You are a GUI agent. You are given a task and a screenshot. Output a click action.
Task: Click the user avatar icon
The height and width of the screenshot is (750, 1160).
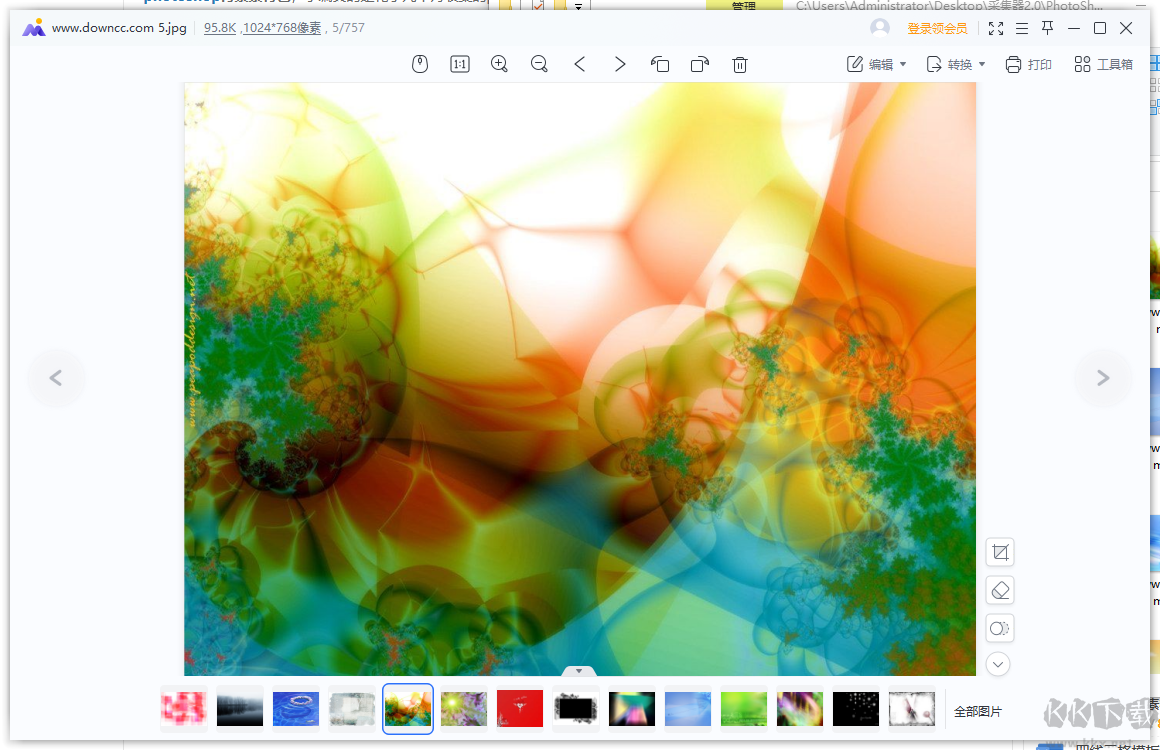[880, 28]
